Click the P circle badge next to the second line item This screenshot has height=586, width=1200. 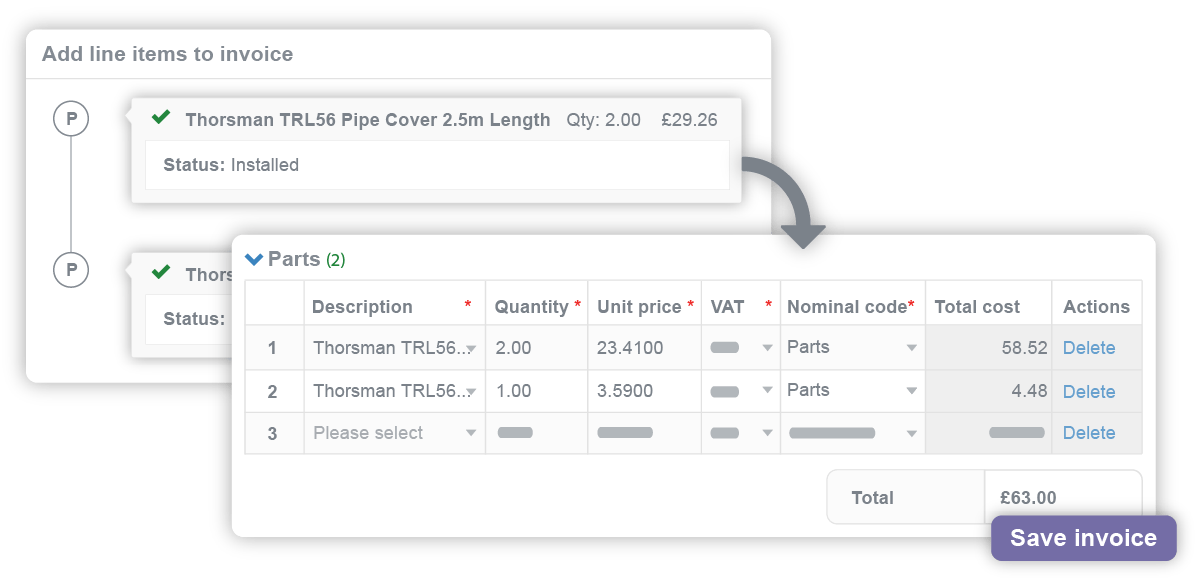69,269
